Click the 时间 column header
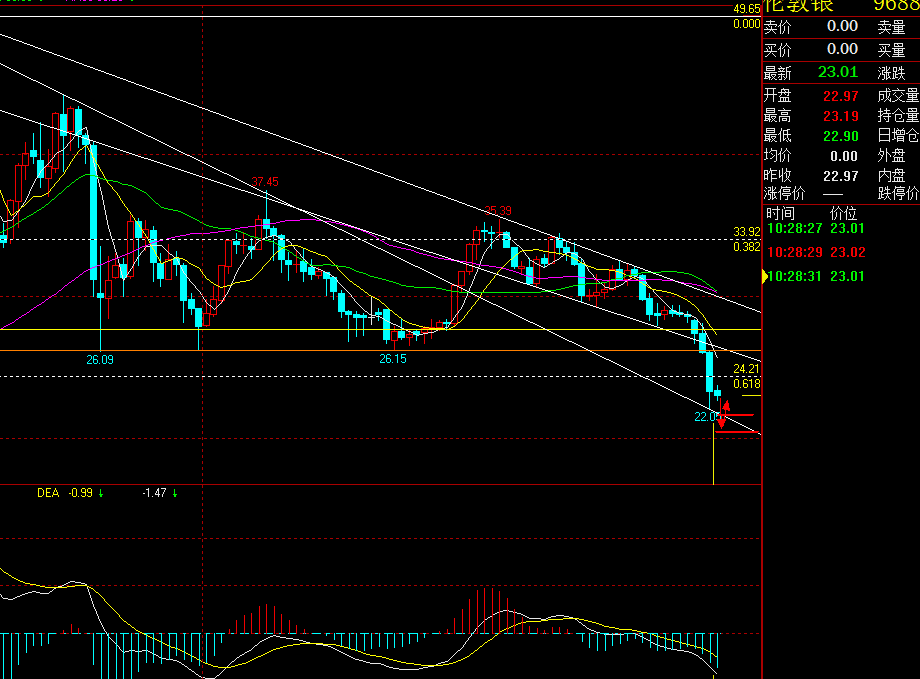The height and width of the screenshot is (679, 920). coord(780,213)
